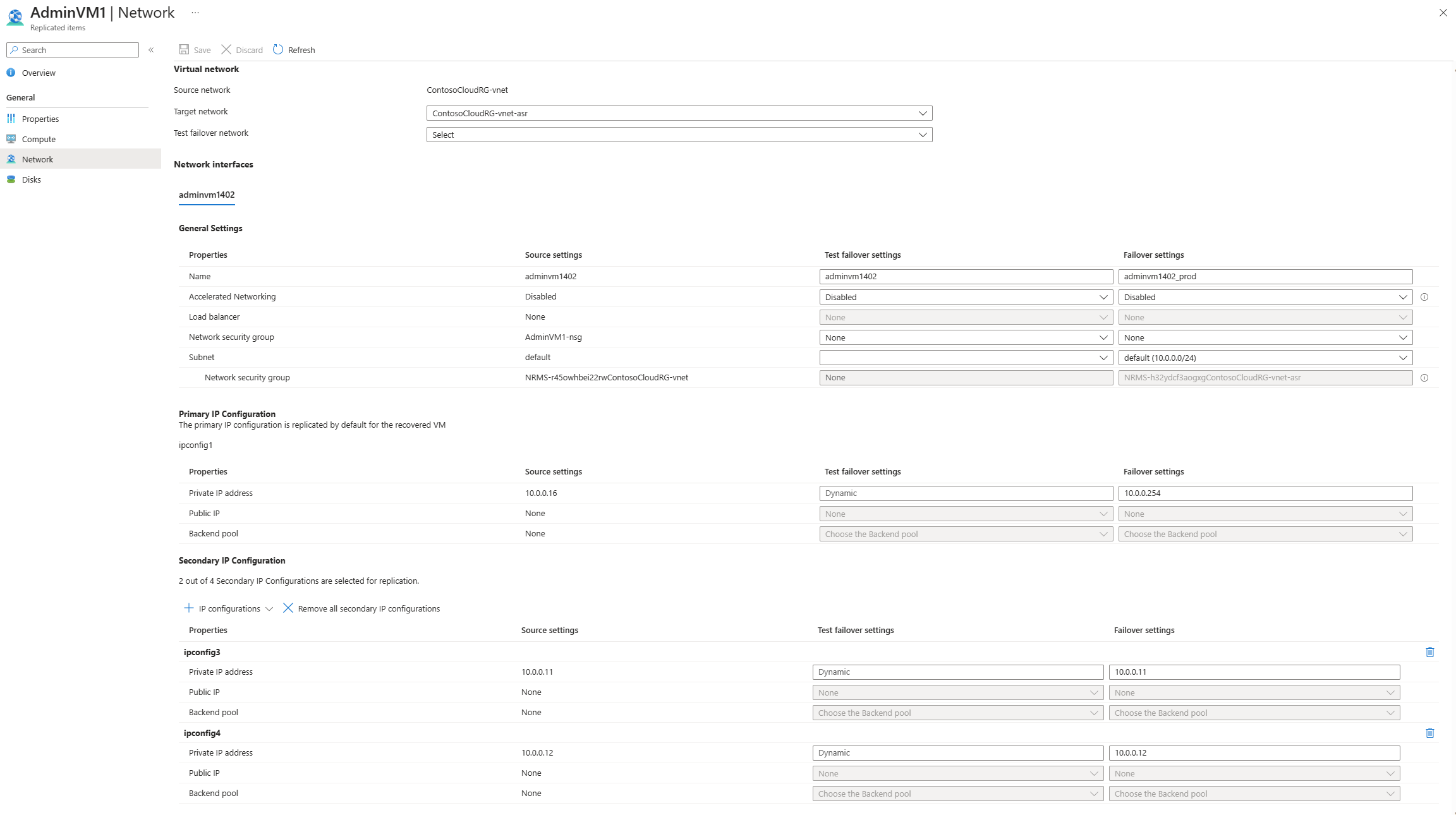
Task: Click the adminvm1402 network interface tab
Action: [x=206, y=195]
